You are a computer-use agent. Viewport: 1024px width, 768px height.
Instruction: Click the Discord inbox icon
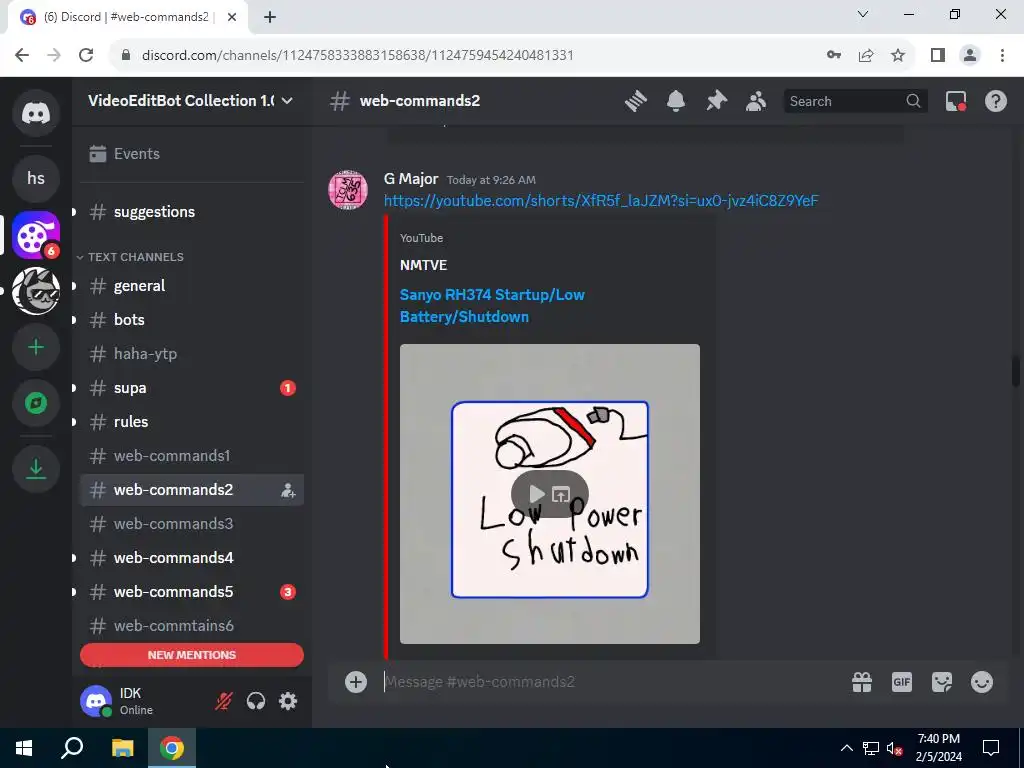tap(955, 101)
